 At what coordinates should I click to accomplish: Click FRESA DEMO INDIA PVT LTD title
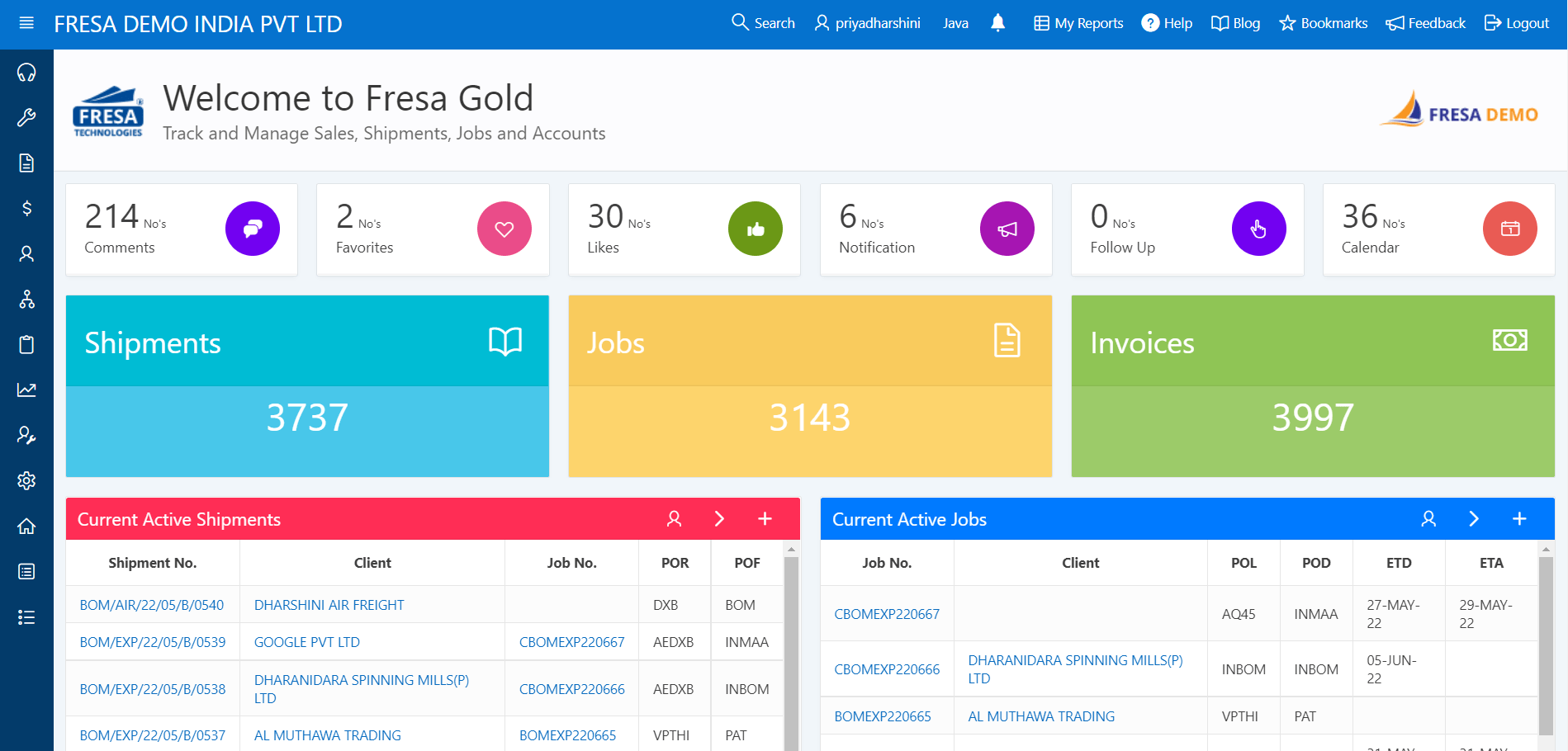coord(198,24)
